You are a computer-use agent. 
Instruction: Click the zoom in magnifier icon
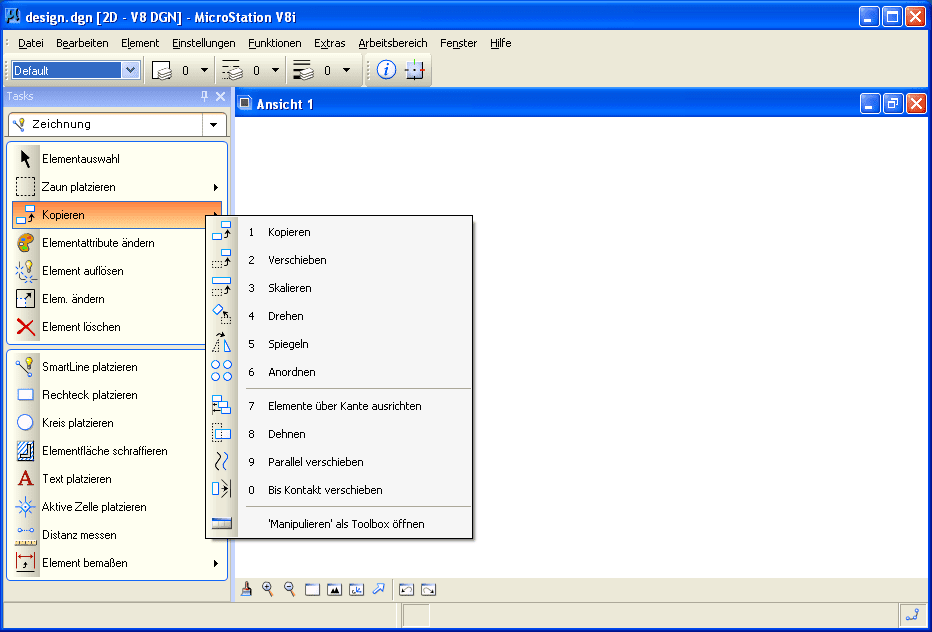coord(268,590)
